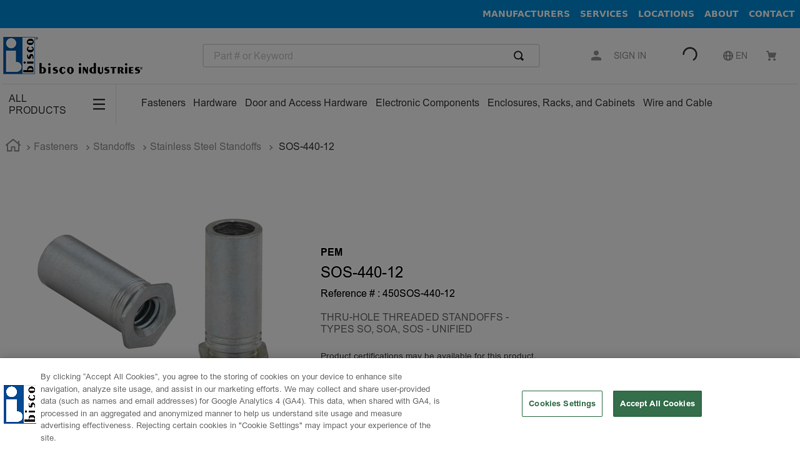Open the Door and Access Hardware menu
800x450 pixels.
306,103
